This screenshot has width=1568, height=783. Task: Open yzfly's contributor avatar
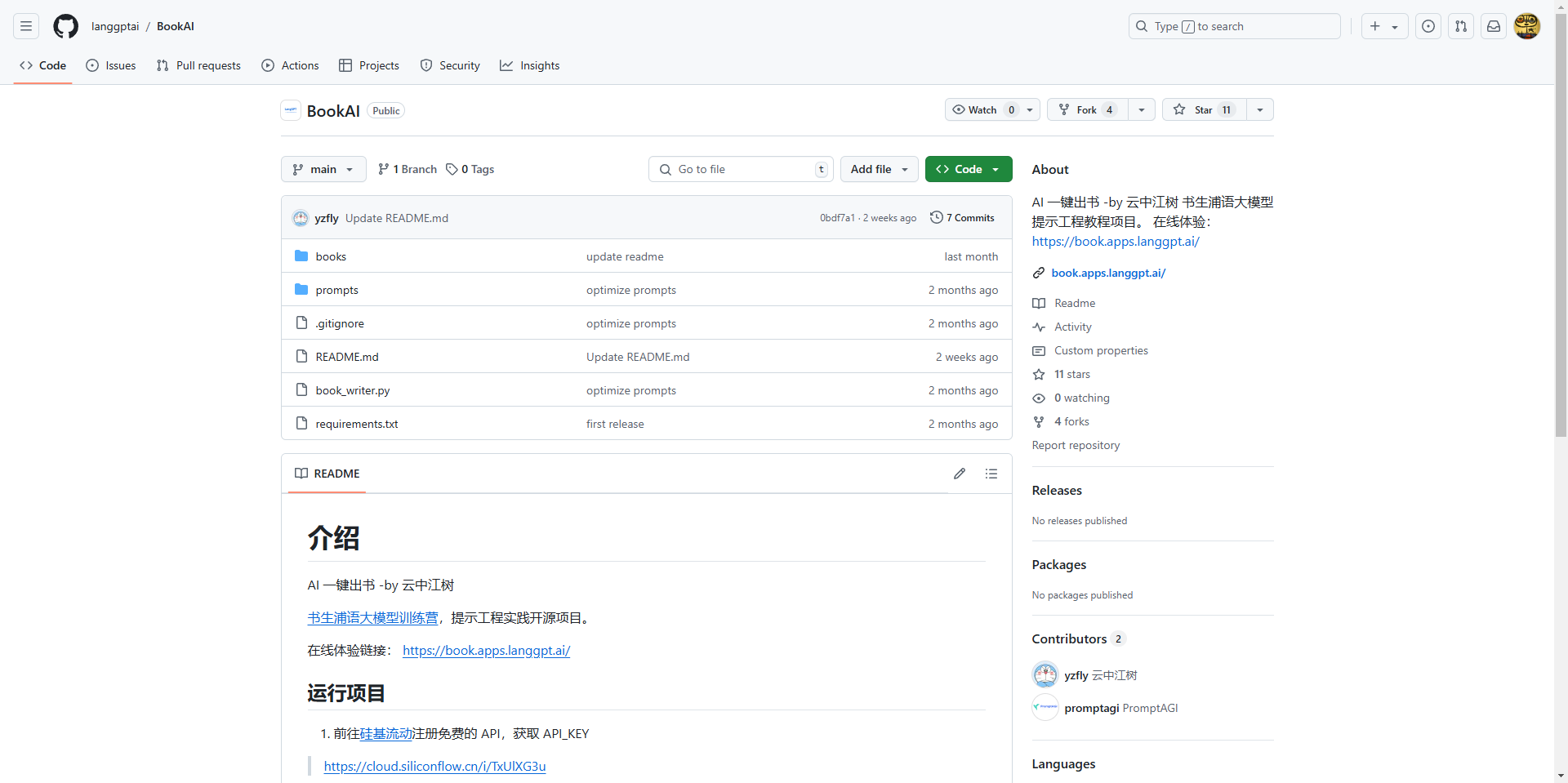pos(1045,675)
